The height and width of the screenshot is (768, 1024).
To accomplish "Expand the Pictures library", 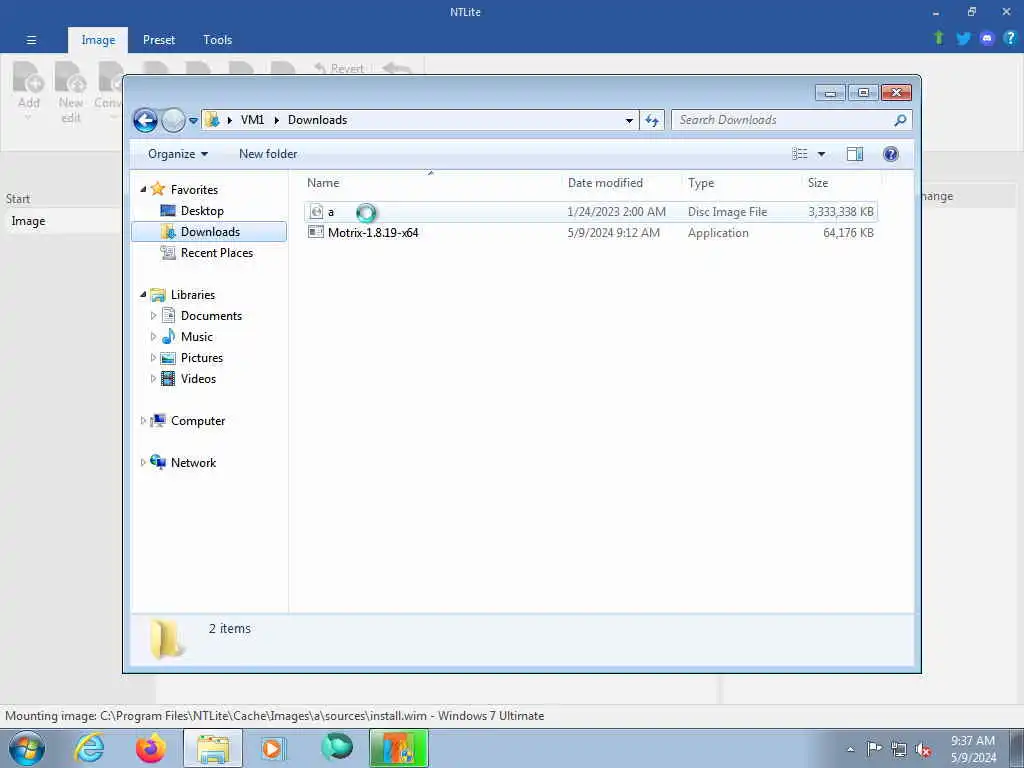I will pyautogui.click(x=153, y=358).
